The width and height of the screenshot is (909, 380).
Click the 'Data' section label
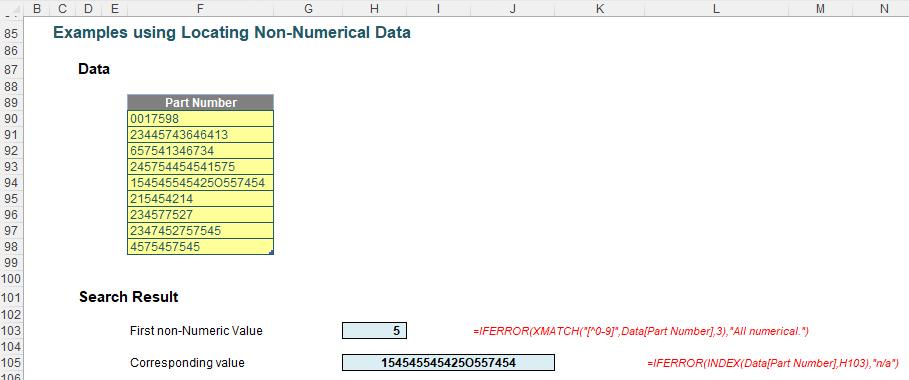[94, 69]
